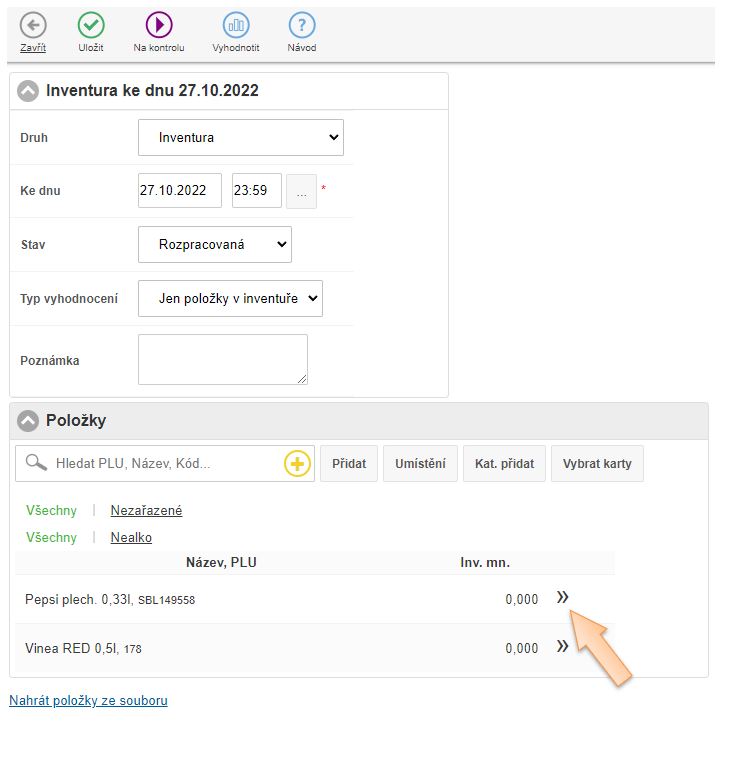
Task: Select the Nealko category filter
Action: click(x=131, y=538)
